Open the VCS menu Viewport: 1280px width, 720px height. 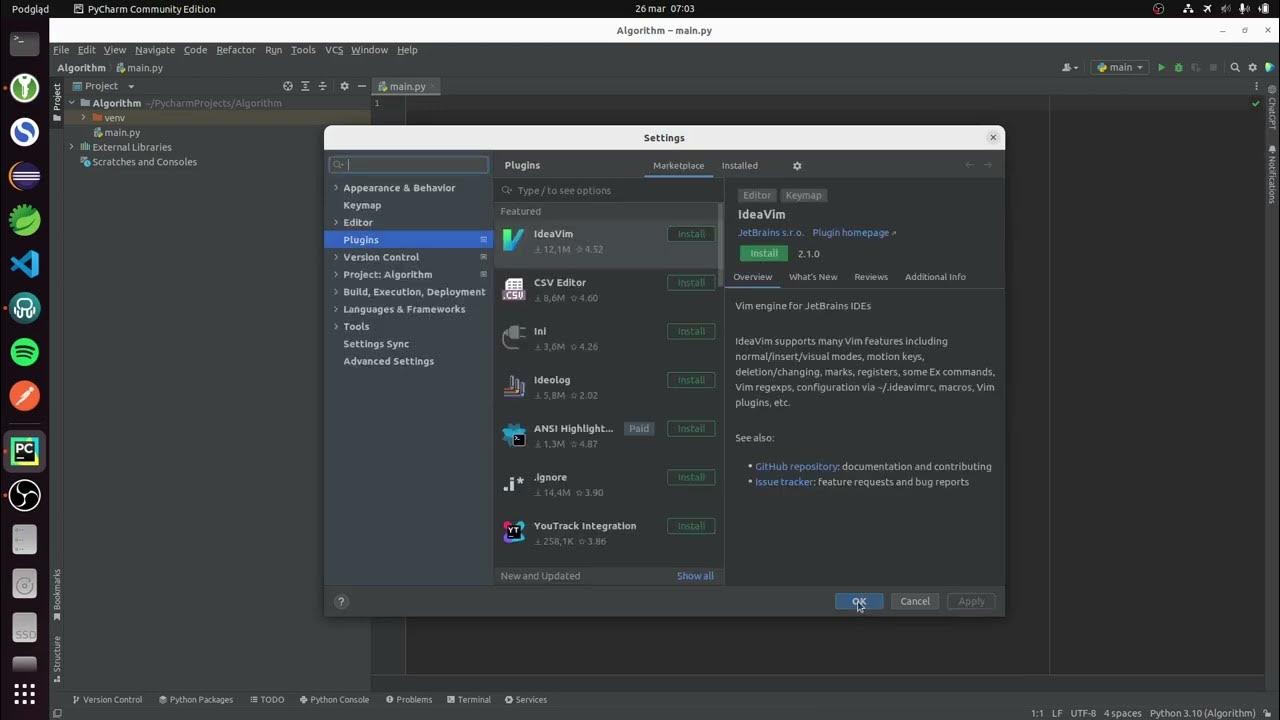(334, 50)
